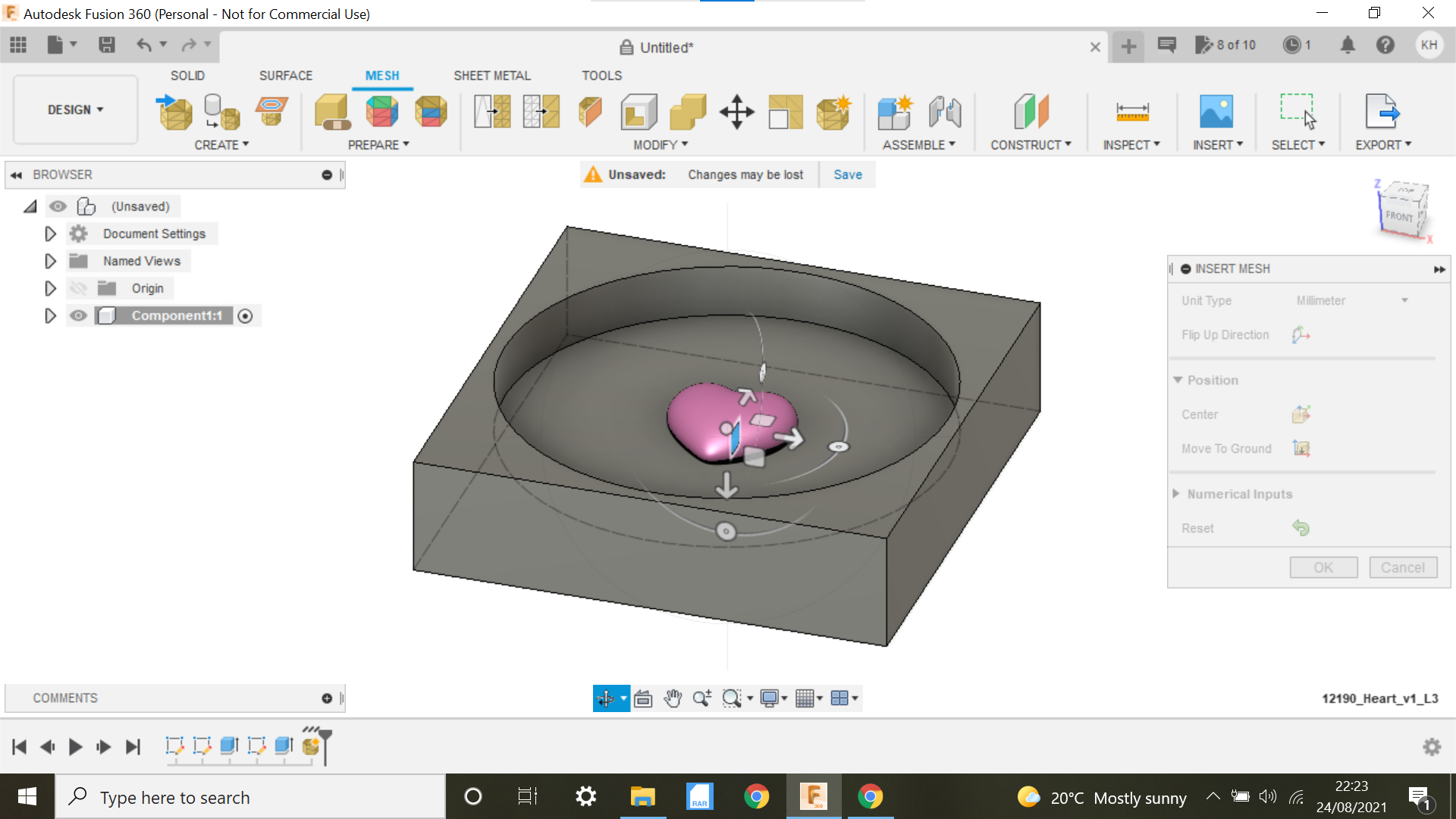The height and width of the screenshot is (819, 1456).
Task: Select the Pan tool in the navigation bar
Action: coord(673,698)
